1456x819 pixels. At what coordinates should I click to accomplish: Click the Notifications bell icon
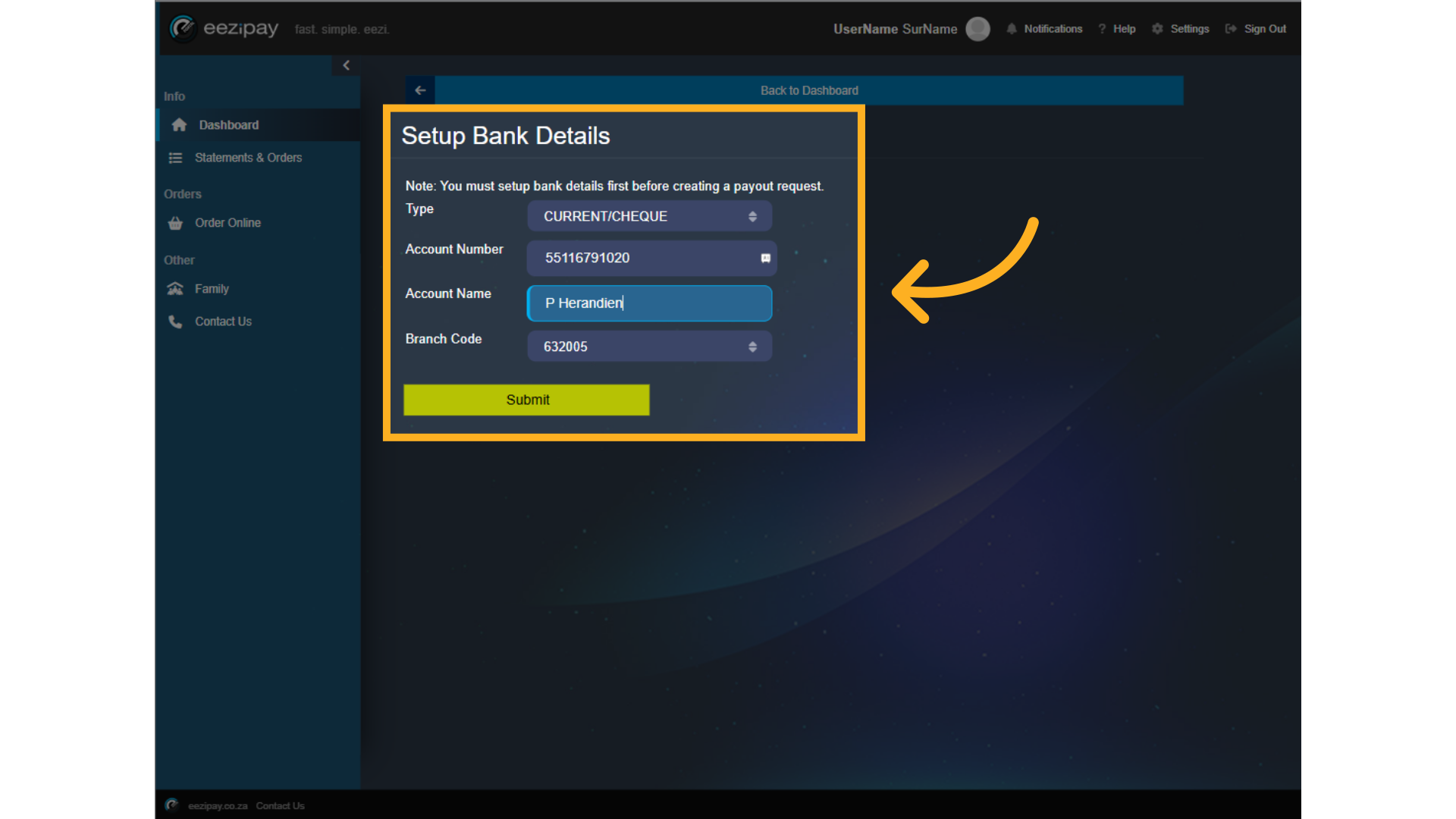[1012, 29]
